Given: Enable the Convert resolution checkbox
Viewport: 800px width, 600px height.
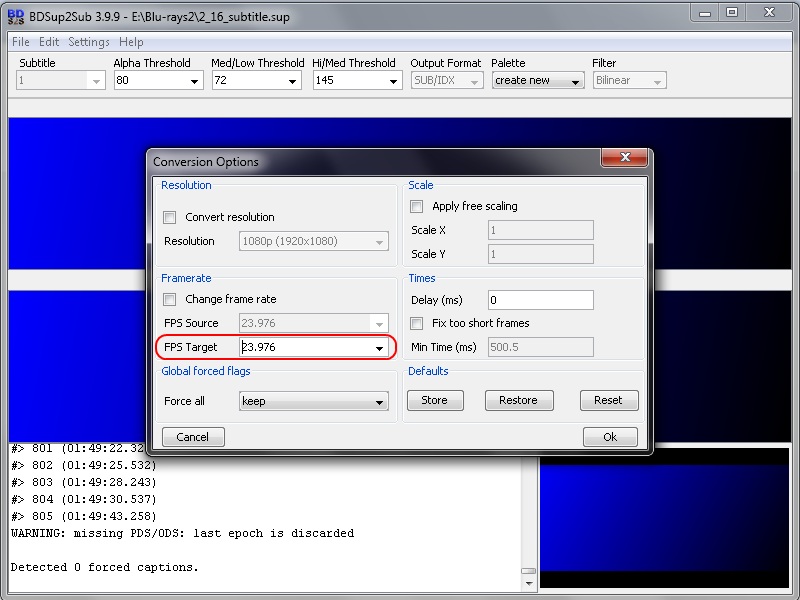Looking at the screenshot, I should [x=169, y=217].
